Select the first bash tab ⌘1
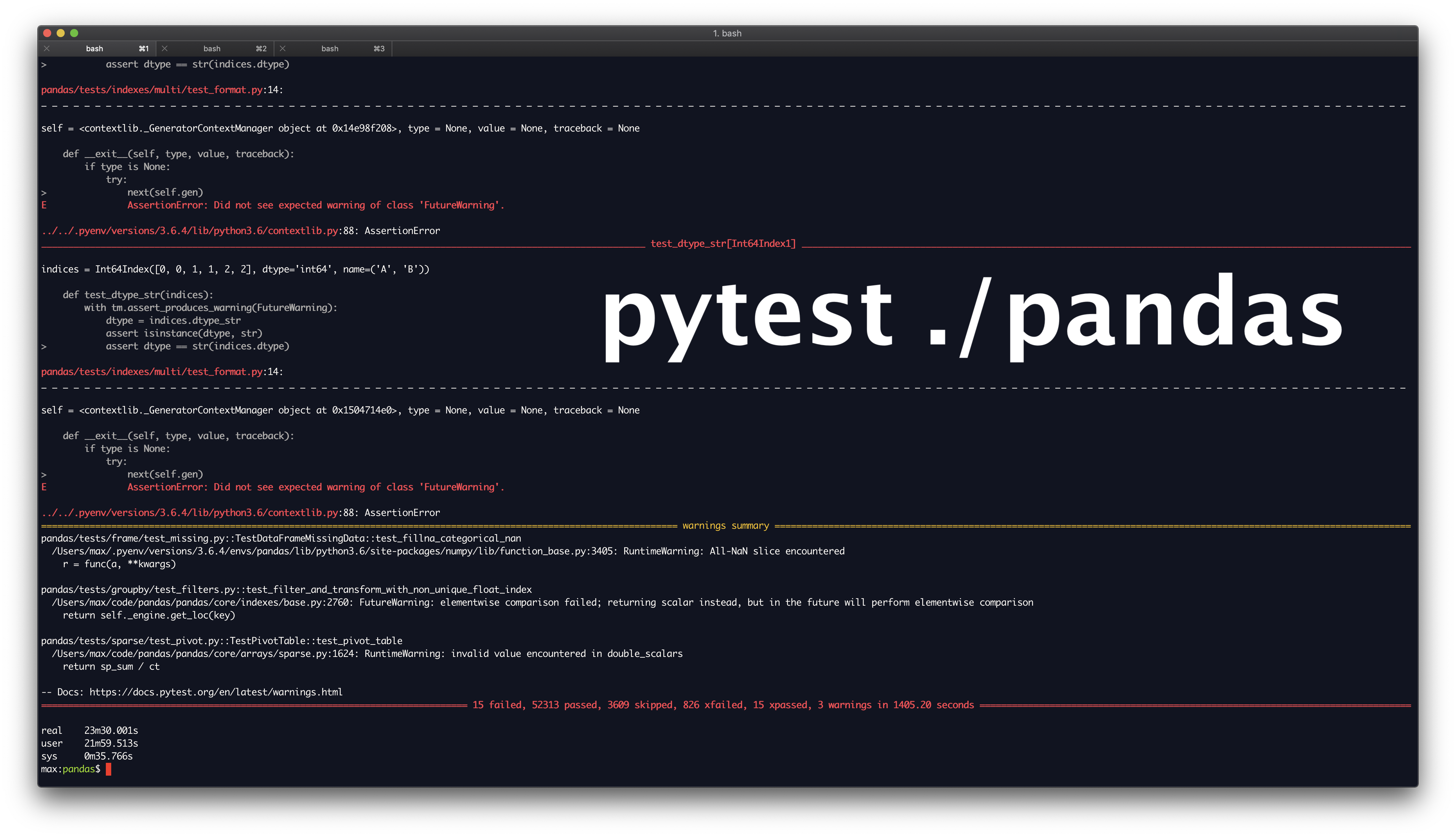Screen dimensions: 1456x837 [x=98, y=49]
